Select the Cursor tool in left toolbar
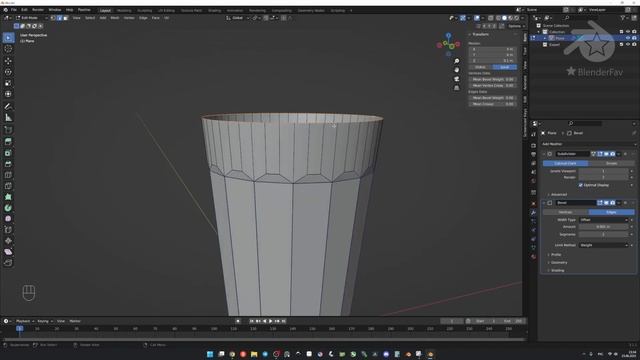 click(x=8, y=49)
